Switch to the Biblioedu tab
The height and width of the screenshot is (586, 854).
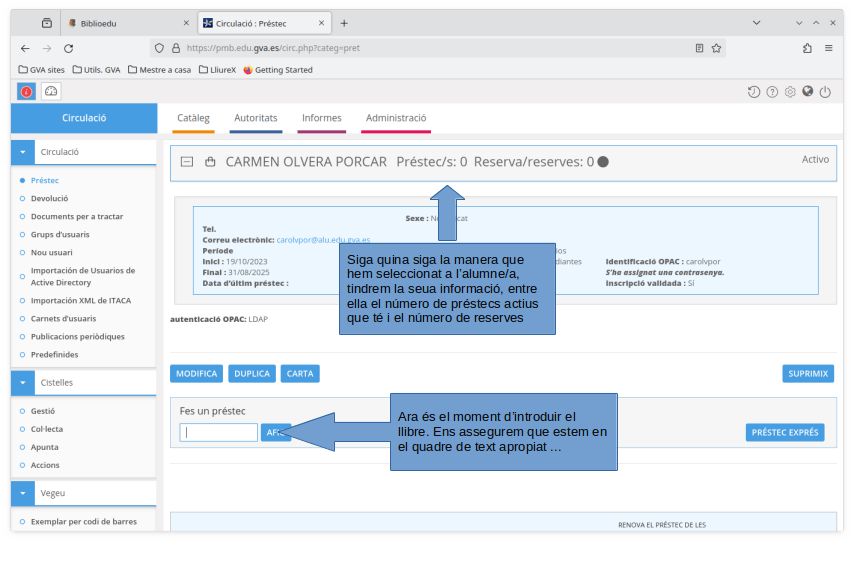point(98,23)
